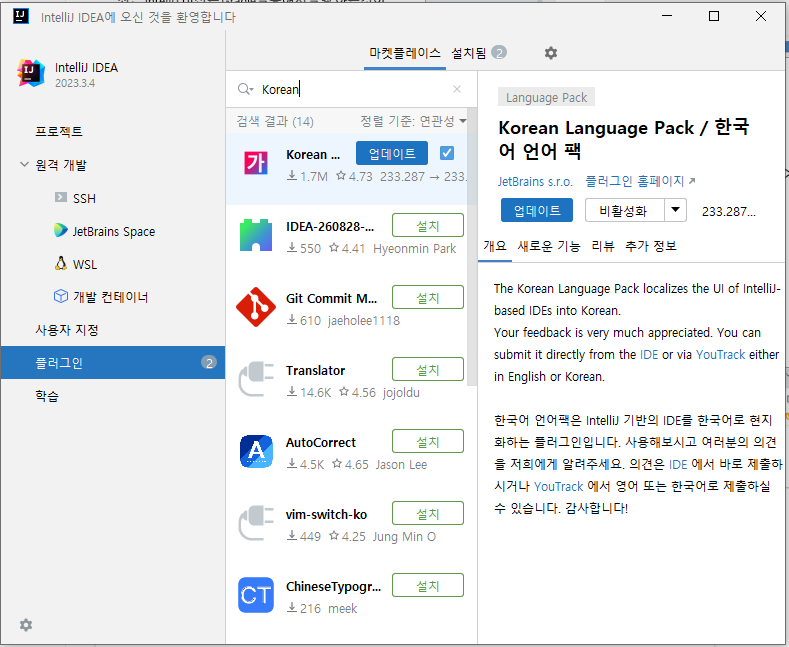This screenshot has width=789, height=647.
Task: Click the IDE link in English description
Action: coord(649,355)
